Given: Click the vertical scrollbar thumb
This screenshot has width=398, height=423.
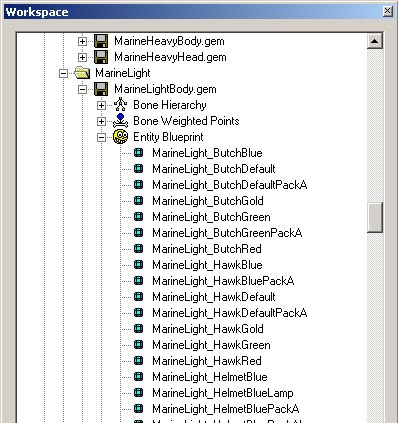Looking at the screenshot, I should [x=375, y=217].
